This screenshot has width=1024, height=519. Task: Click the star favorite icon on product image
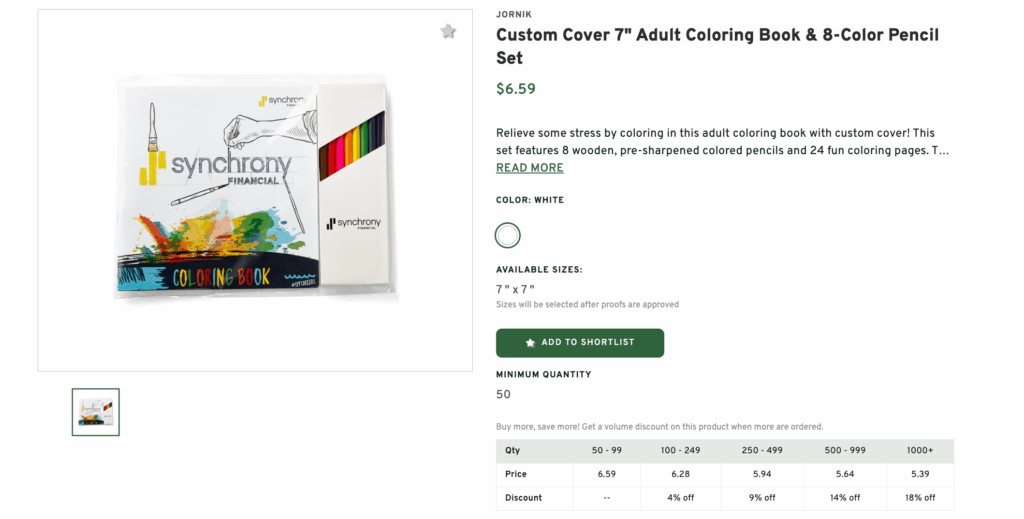(448, 32)
